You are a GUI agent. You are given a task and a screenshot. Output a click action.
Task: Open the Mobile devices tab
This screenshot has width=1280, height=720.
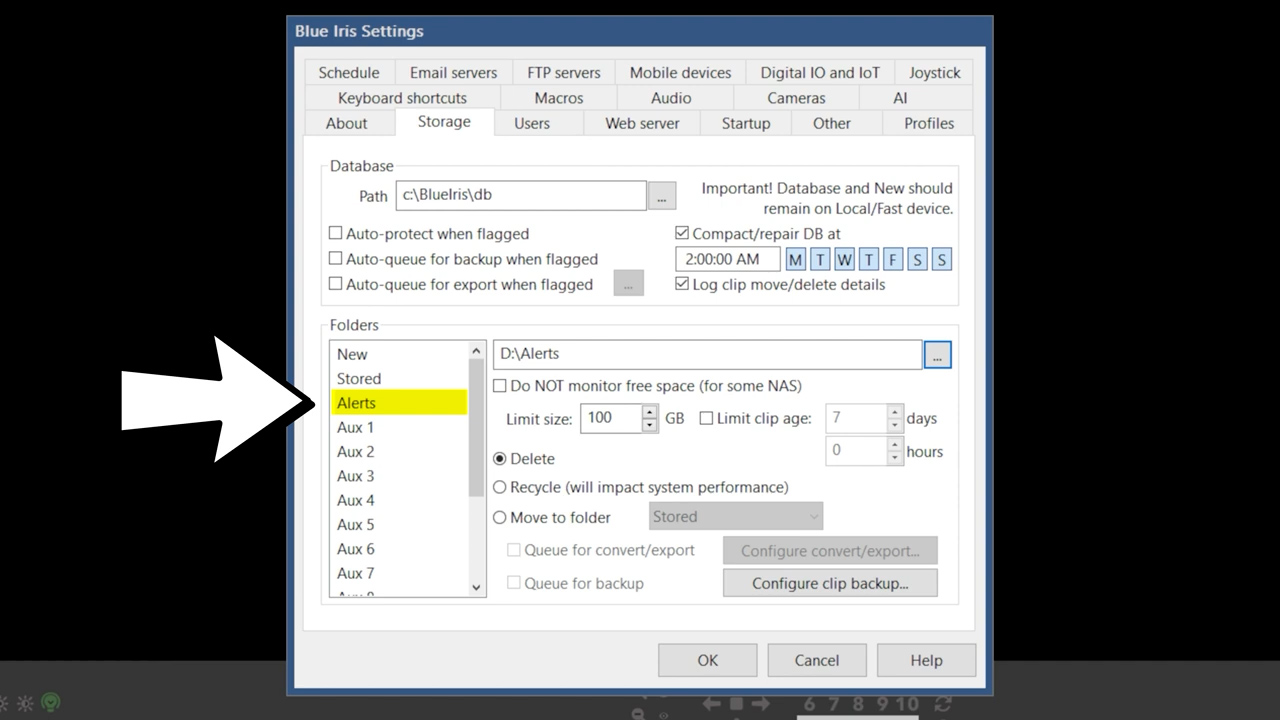click(x=680, y=72)
